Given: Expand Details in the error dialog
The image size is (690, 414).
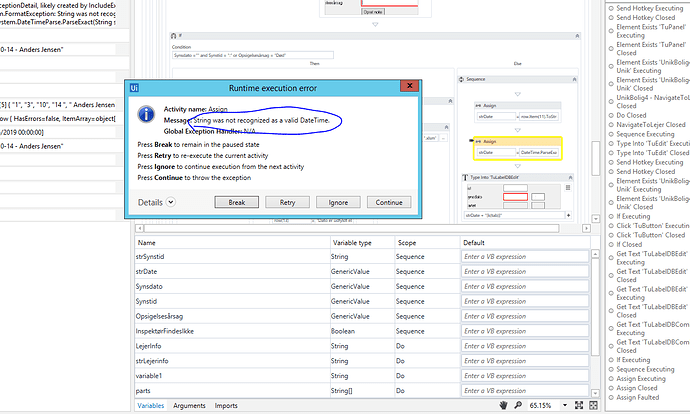Looking at the screenshot, I should coord(170,202).
